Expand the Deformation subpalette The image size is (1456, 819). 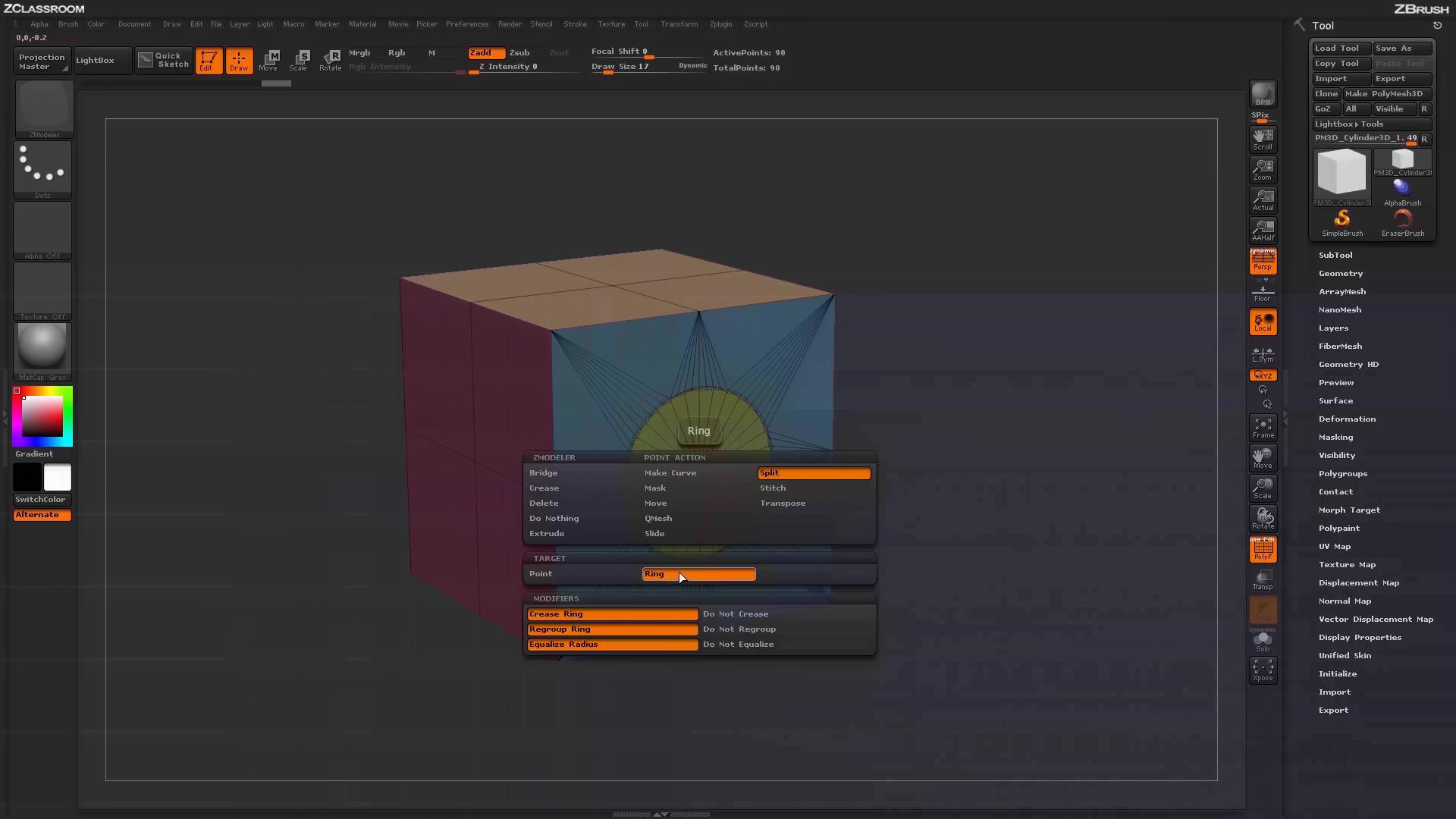[1347, 419]
